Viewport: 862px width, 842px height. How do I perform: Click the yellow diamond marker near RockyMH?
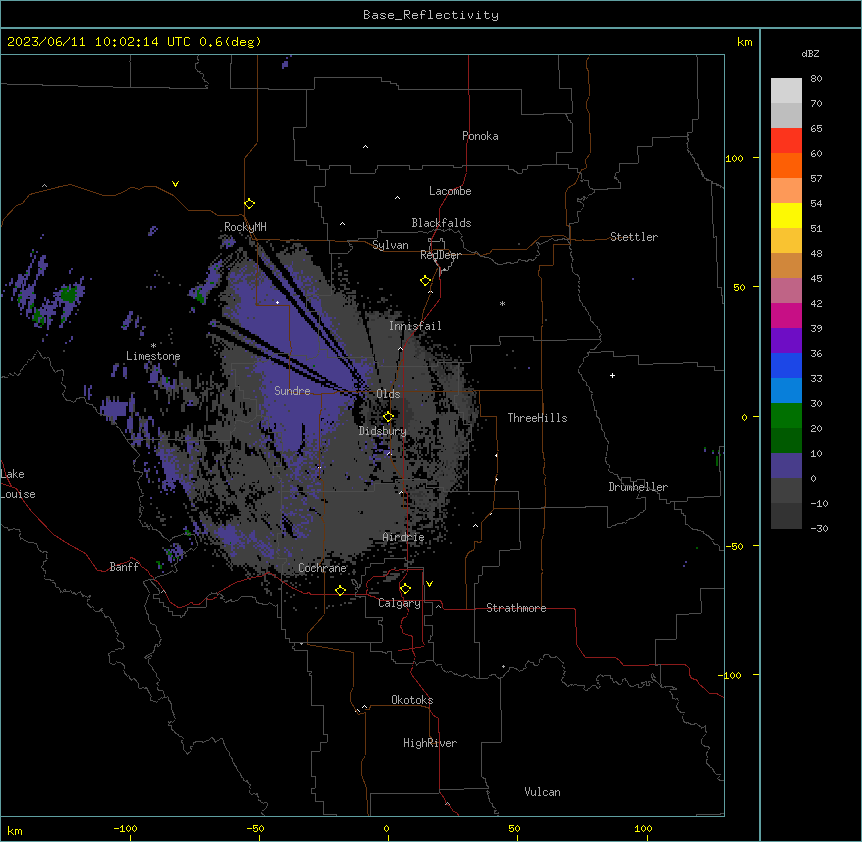click(x=250, y=204)
